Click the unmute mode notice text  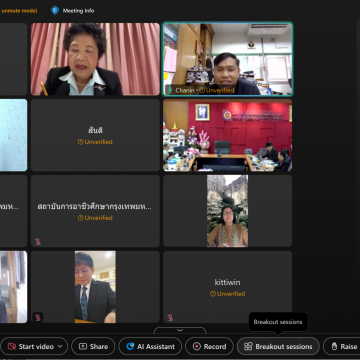(x=19, y=11)
